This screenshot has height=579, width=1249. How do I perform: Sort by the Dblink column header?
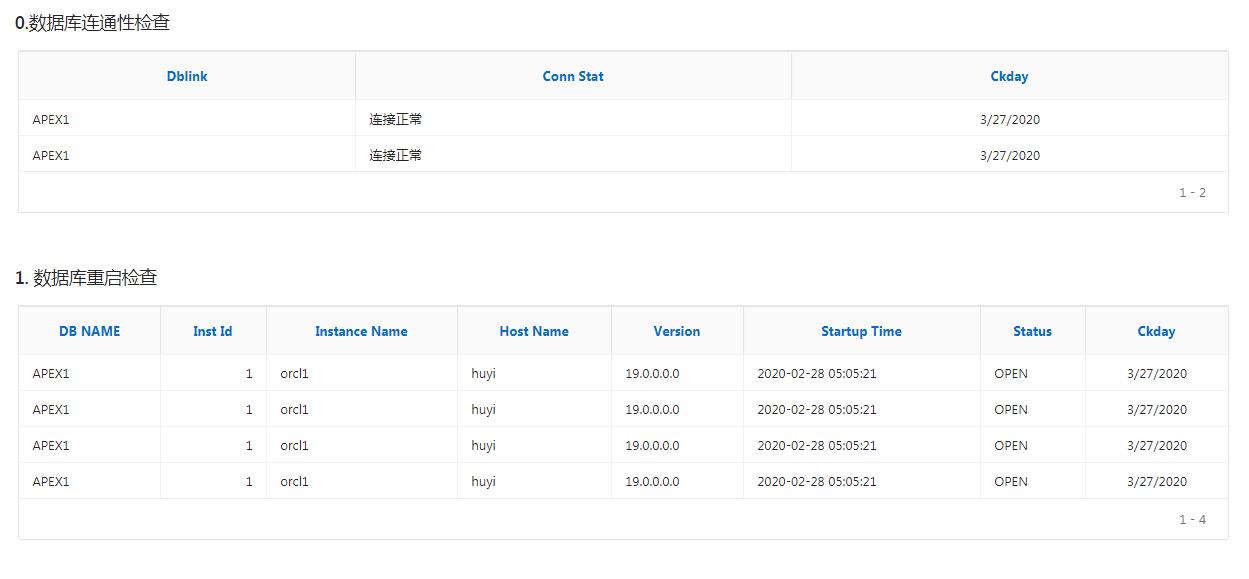coord(187,76)
